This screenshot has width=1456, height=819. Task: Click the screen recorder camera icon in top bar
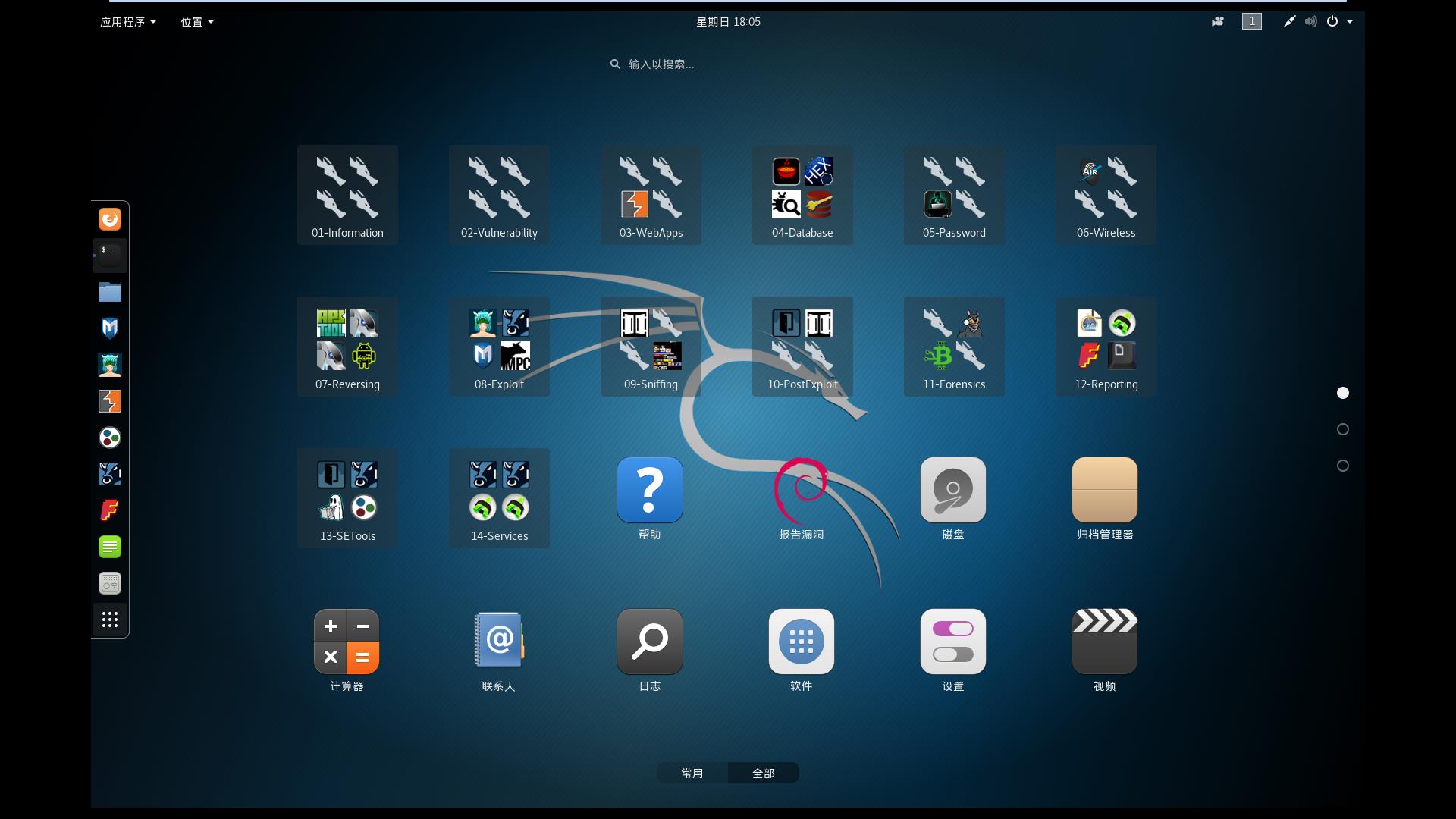pos(1218,22)
